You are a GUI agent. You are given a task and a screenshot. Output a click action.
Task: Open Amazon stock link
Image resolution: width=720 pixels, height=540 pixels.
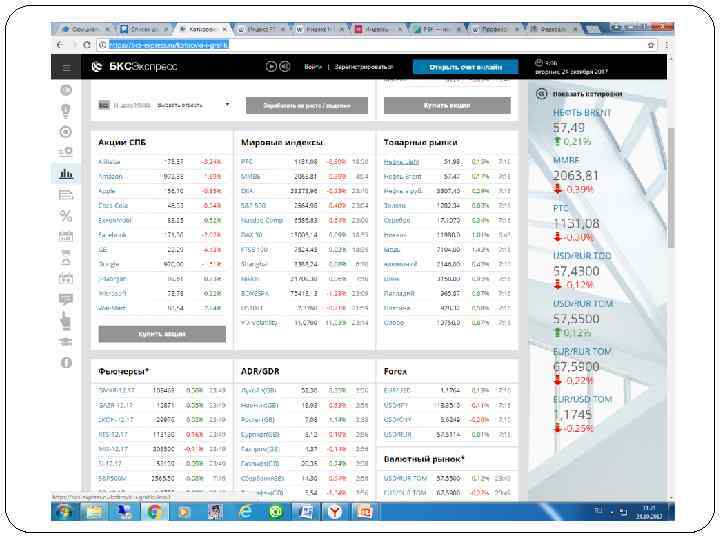click(x=110, y=176)
